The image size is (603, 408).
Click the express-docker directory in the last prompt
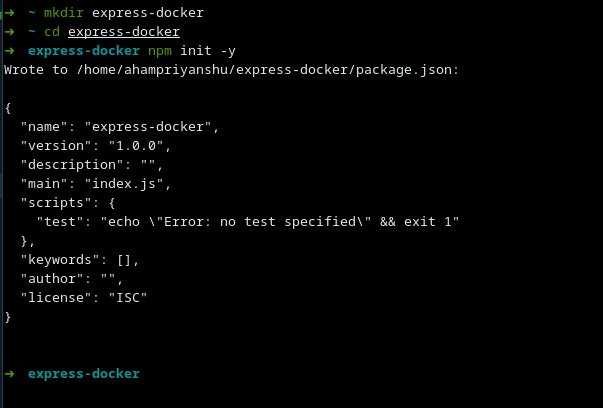click(84, 373)
